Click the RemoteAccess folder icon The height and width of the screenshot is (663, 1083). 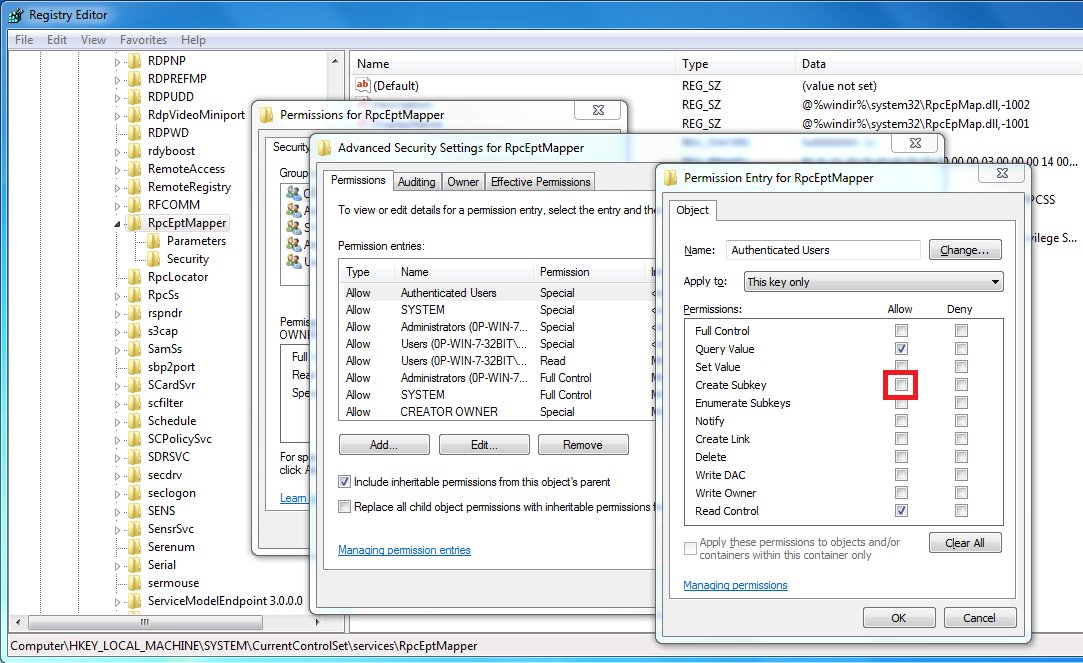(135, 169)
